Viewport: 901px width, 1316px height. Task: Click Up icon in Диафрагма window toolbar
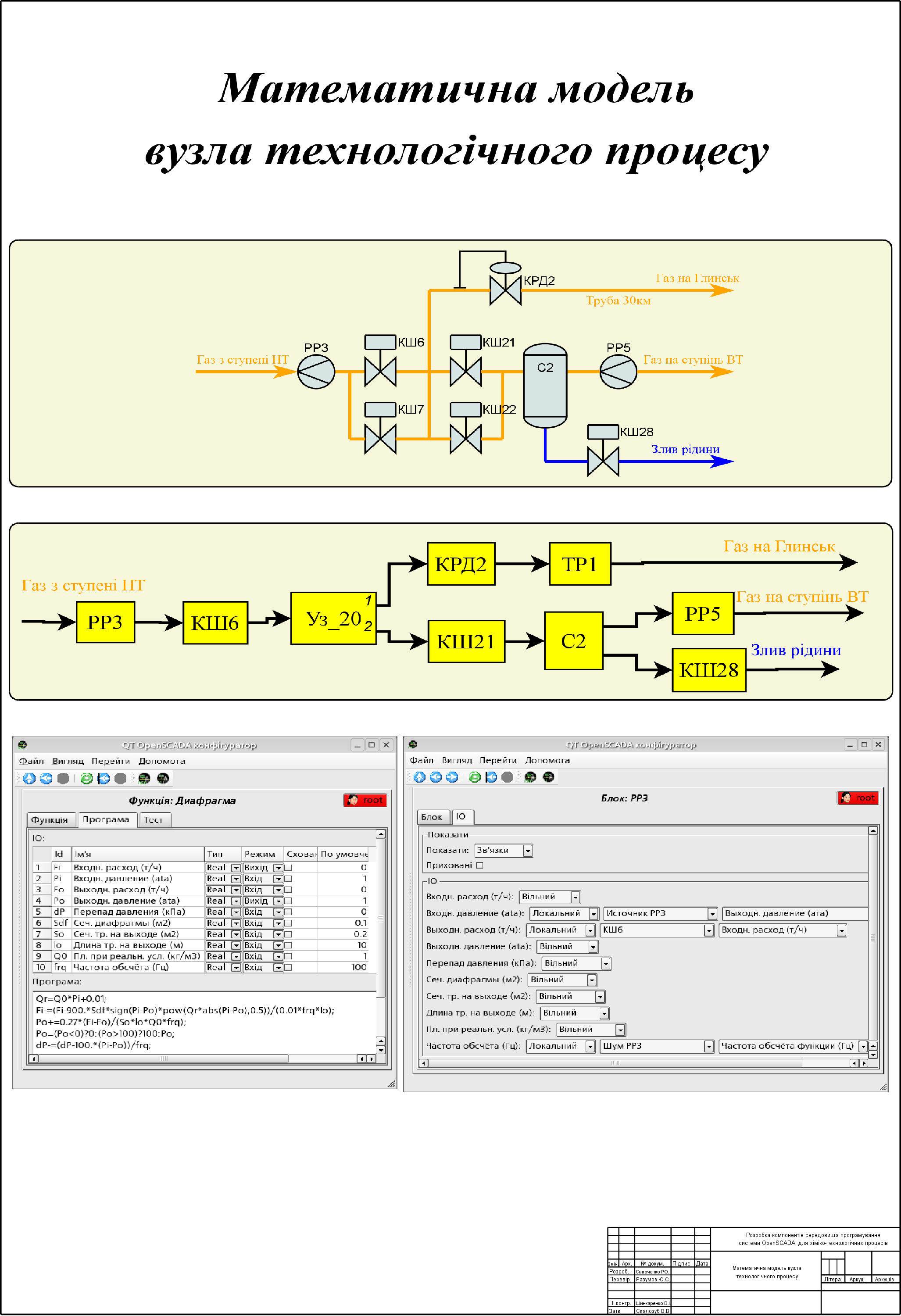(x=29, y=779)
